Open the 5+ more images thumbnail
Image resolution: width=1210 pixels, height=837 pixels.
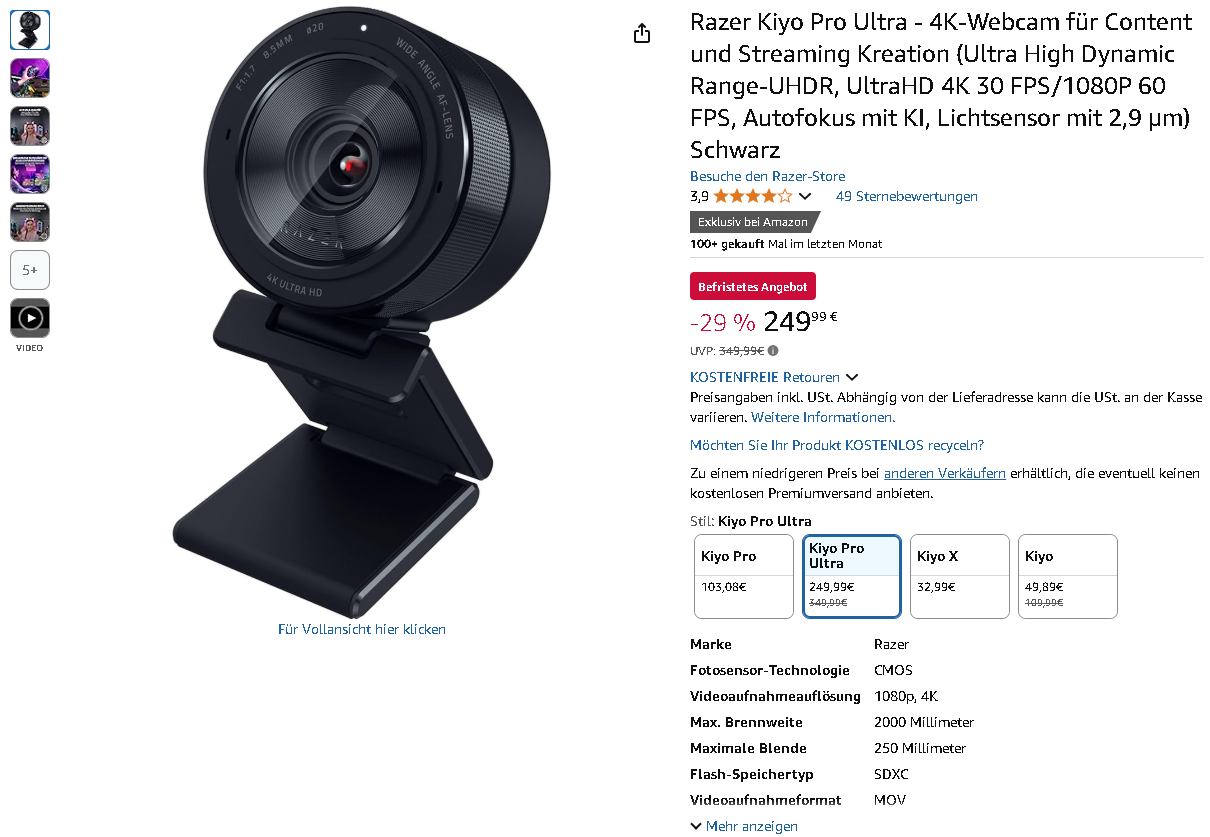pyautogui.click(x=30, y=270)
